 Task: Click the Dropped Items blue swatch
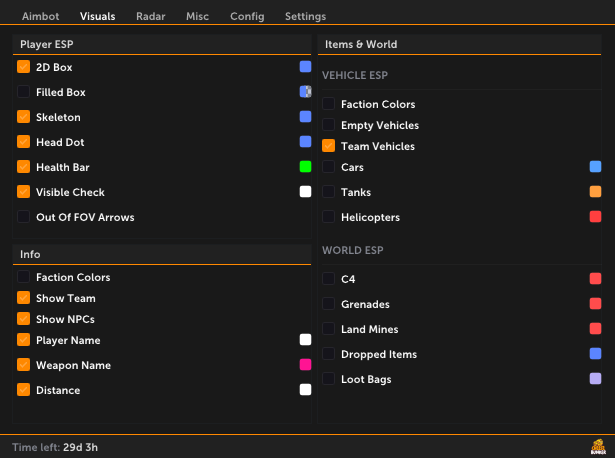[x=595, y=354]
